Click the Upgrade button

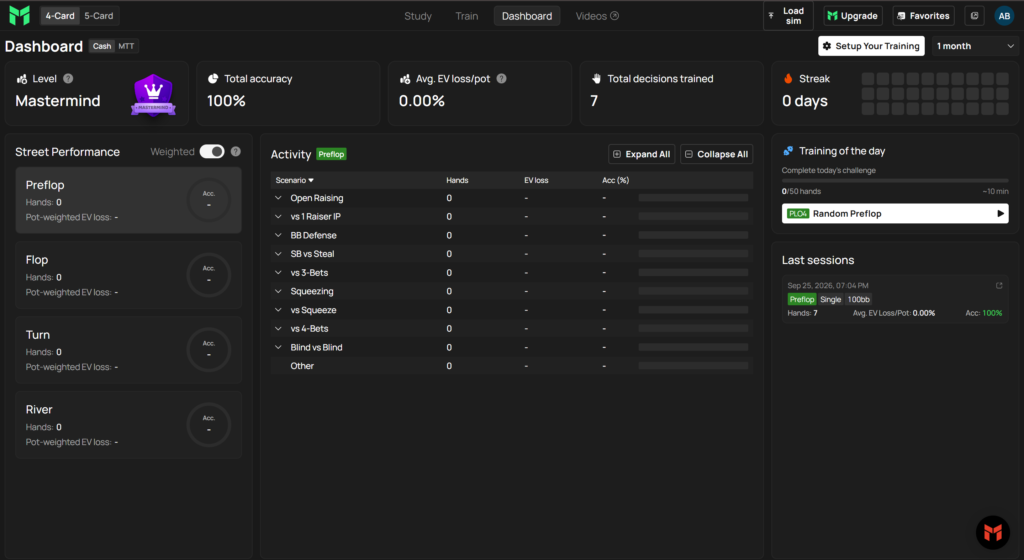pos(852,16)
